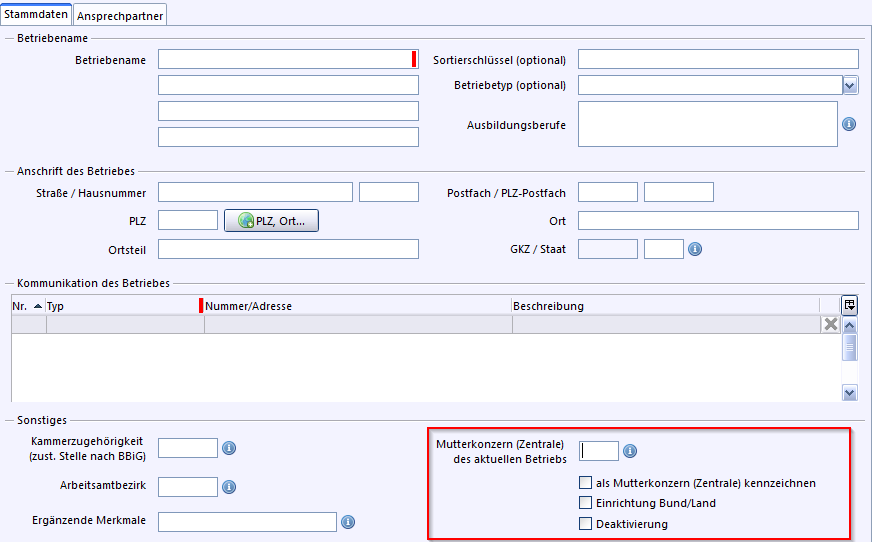The image size is (872, 542).
Task: Click info icon beside Ergänzende Merkmale
Action: coord(348,522)
